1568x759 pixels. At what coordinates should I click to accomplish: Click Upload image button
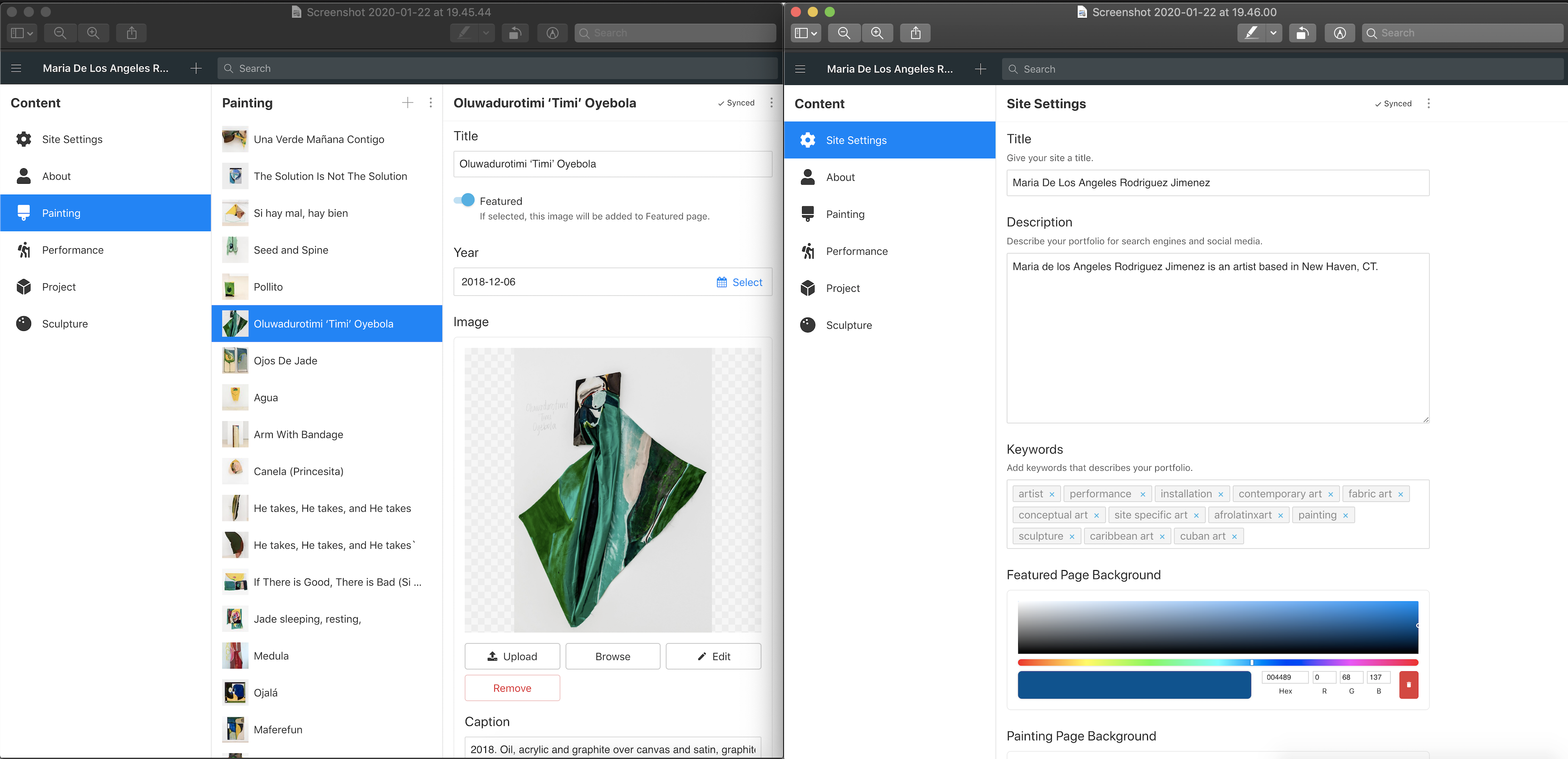(x=512, y=656)
